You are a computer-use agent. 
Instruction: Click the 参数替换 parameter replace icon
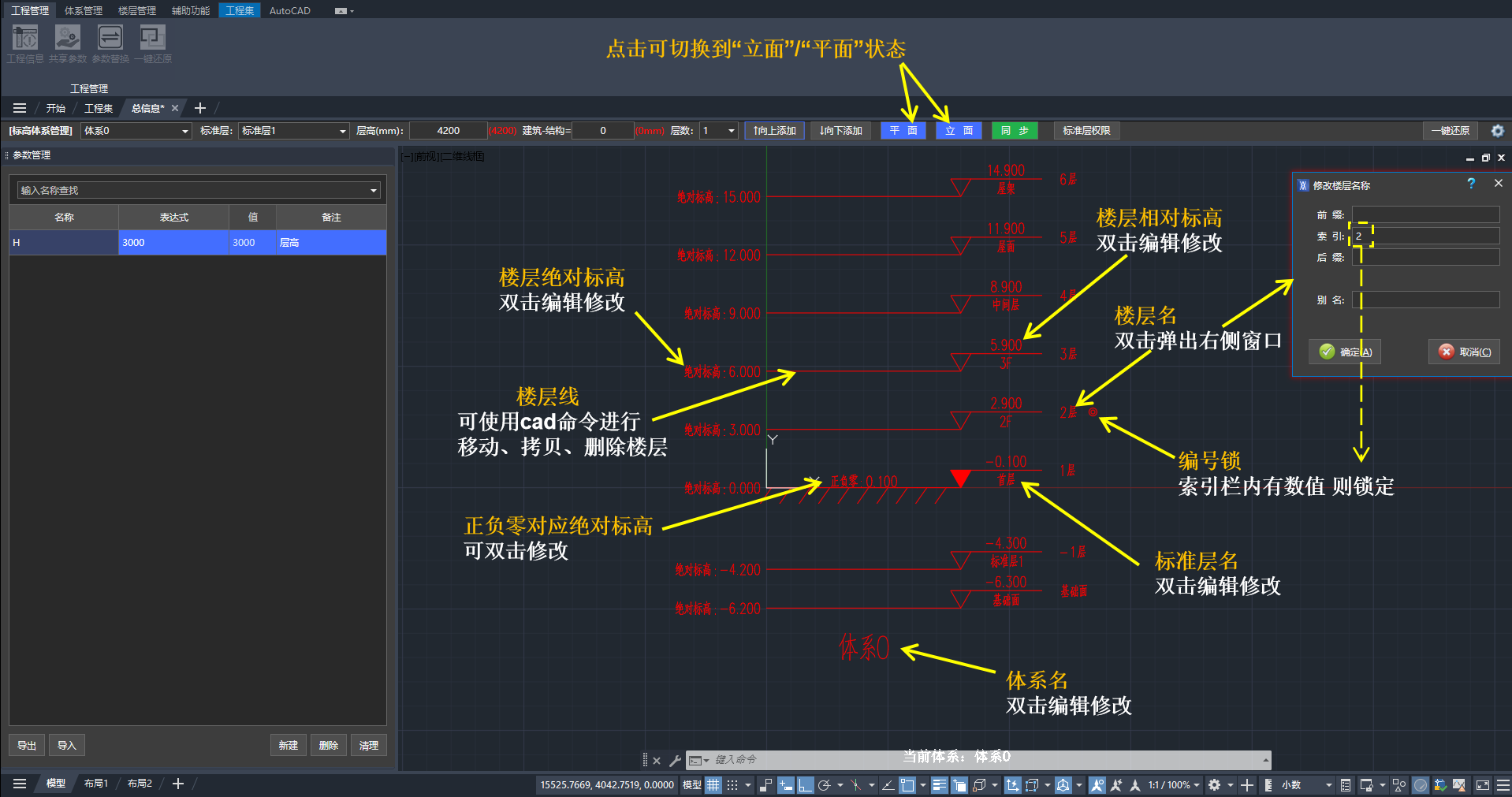tap(110, 38)
